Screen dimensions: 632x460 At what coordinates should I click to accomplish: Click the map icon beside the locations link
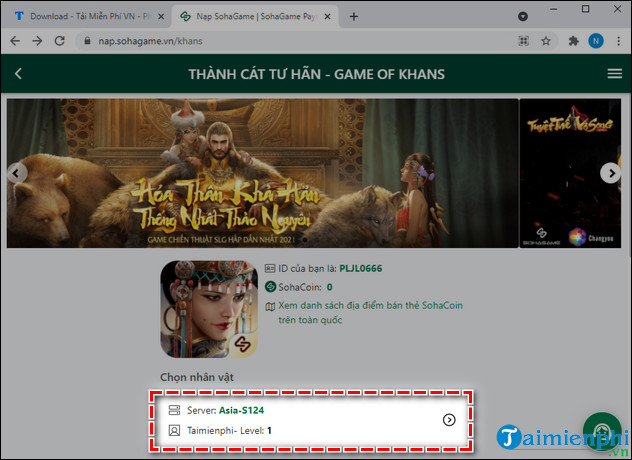point(270,307)
